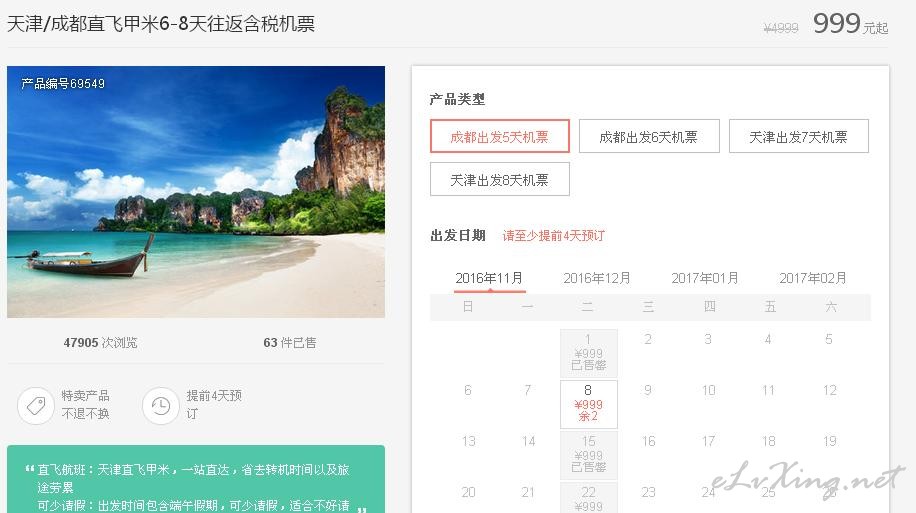Viewport: 916px width, 513px height.
Task: Click sold-out date 15 in the calendar
Action: (588, 455)
